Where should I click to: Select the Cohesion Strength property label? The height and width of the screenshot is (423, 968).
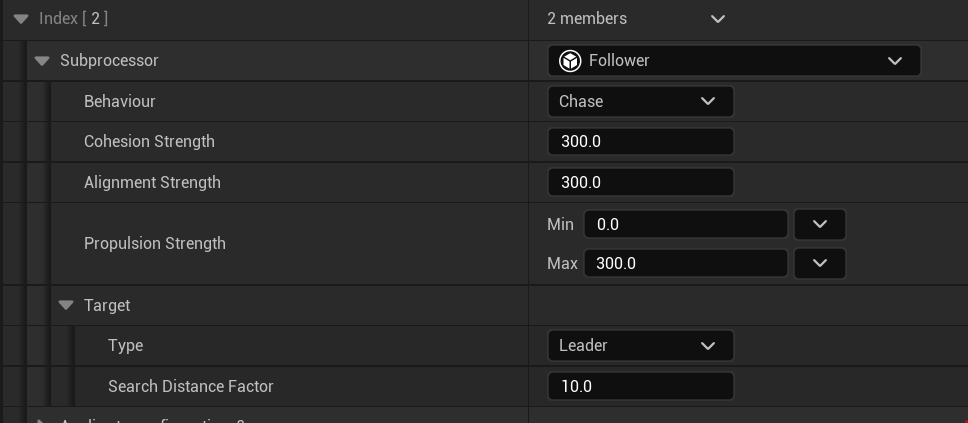point(149,142)
